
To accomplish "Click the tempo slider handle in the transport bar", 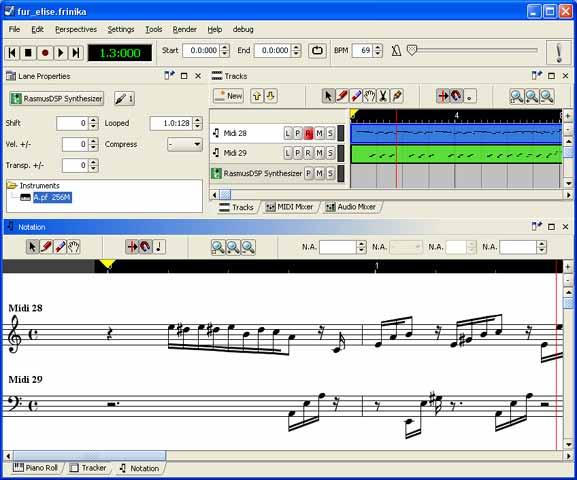I will click(412, 50).
